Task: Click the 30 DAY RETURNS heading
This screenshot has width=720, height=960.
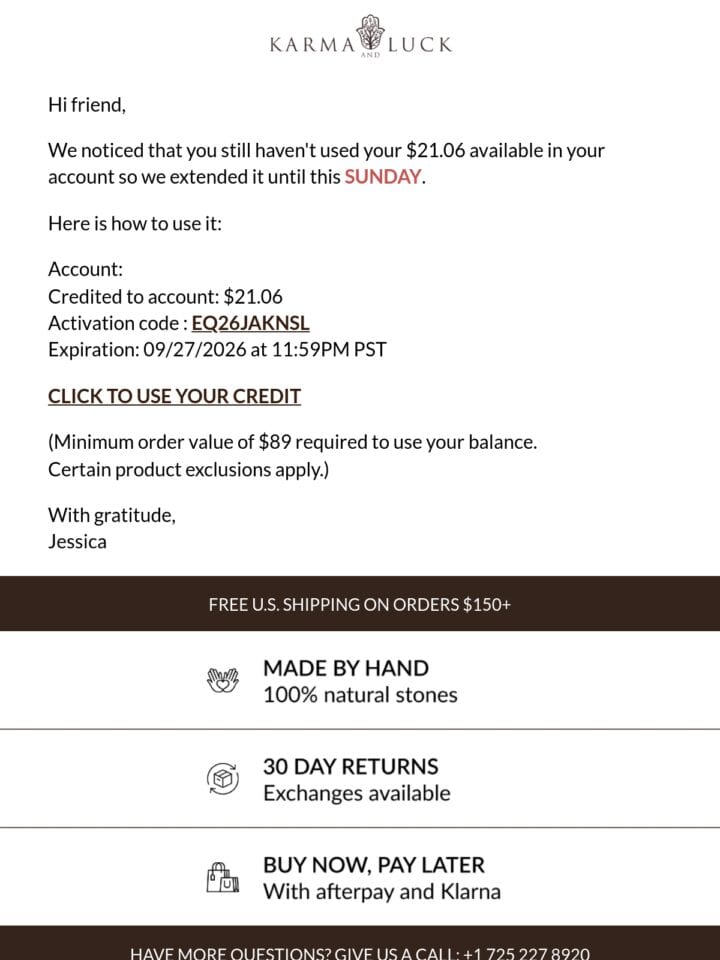Action: pos(351,767)
